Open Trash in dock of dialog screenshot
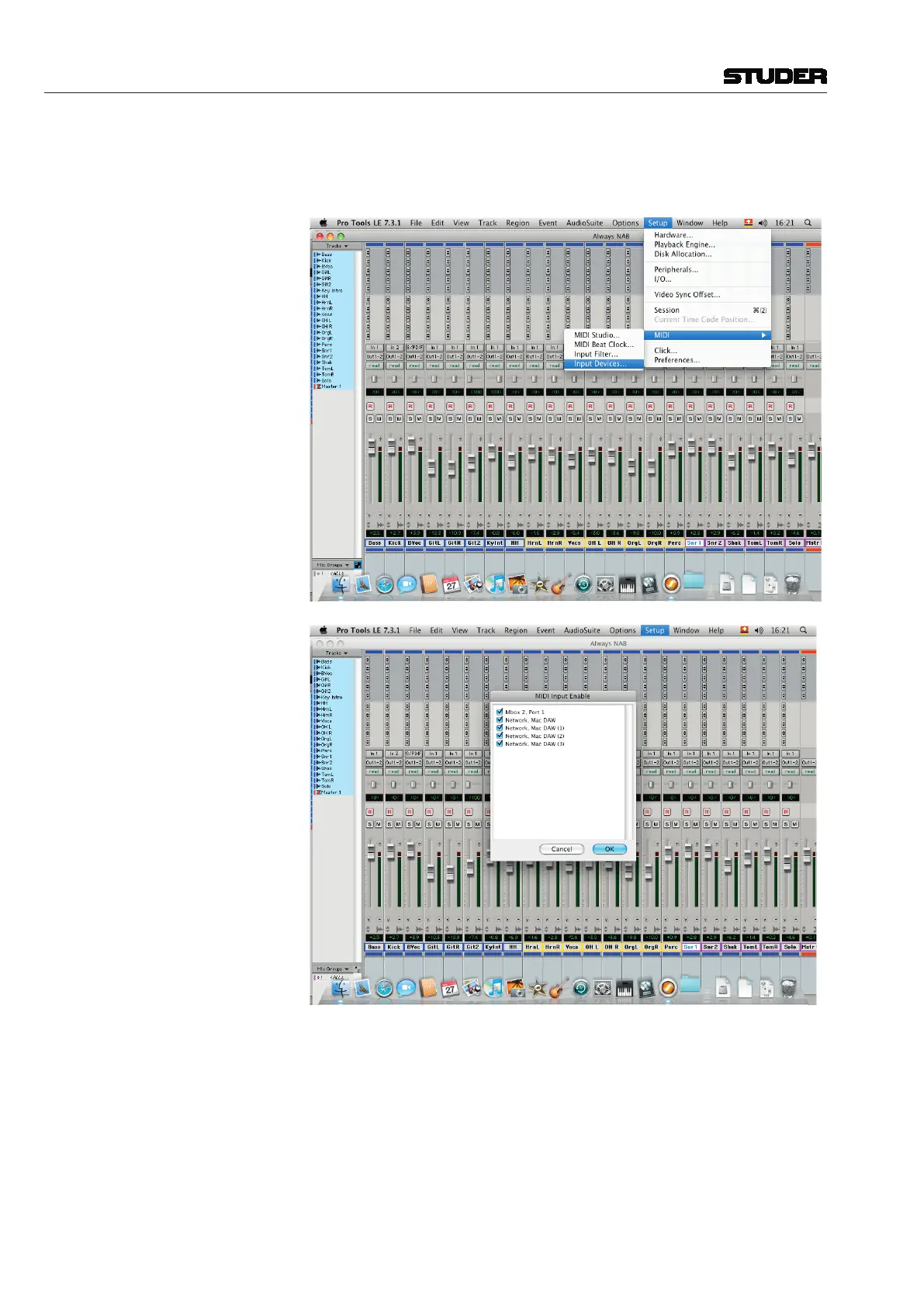Viewport: 924px width, 1307px height. coord(787,987)
